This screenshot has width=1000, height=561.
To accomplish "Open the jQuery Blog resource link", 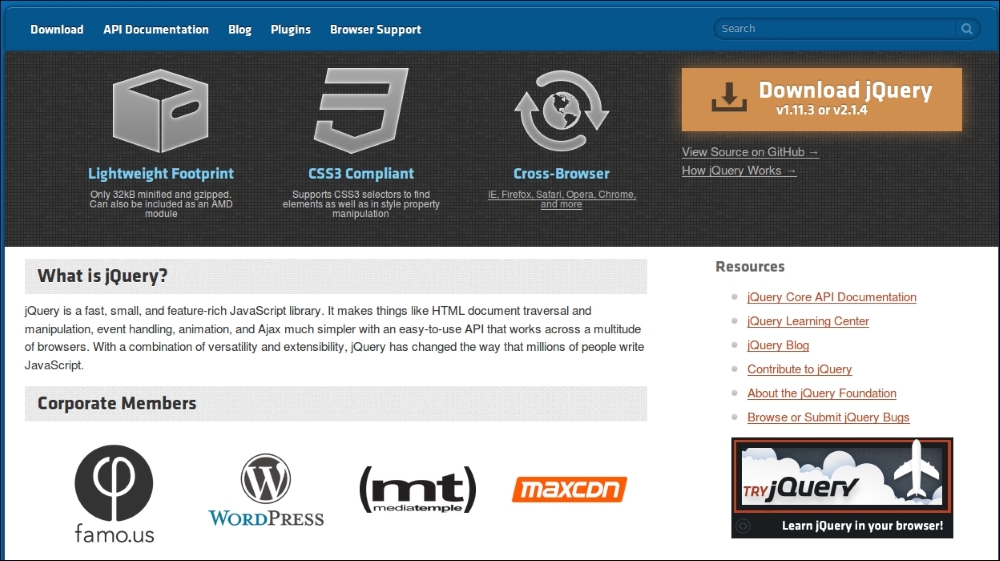I will pyautogui.click(x=778, y=345).
